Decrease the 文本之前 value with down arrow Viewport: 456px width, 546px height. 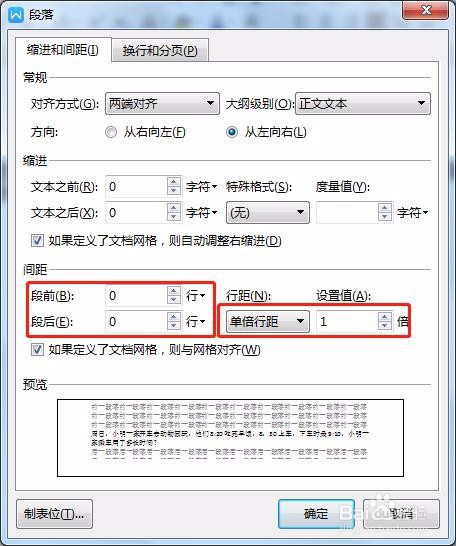(x=174, y=191)
